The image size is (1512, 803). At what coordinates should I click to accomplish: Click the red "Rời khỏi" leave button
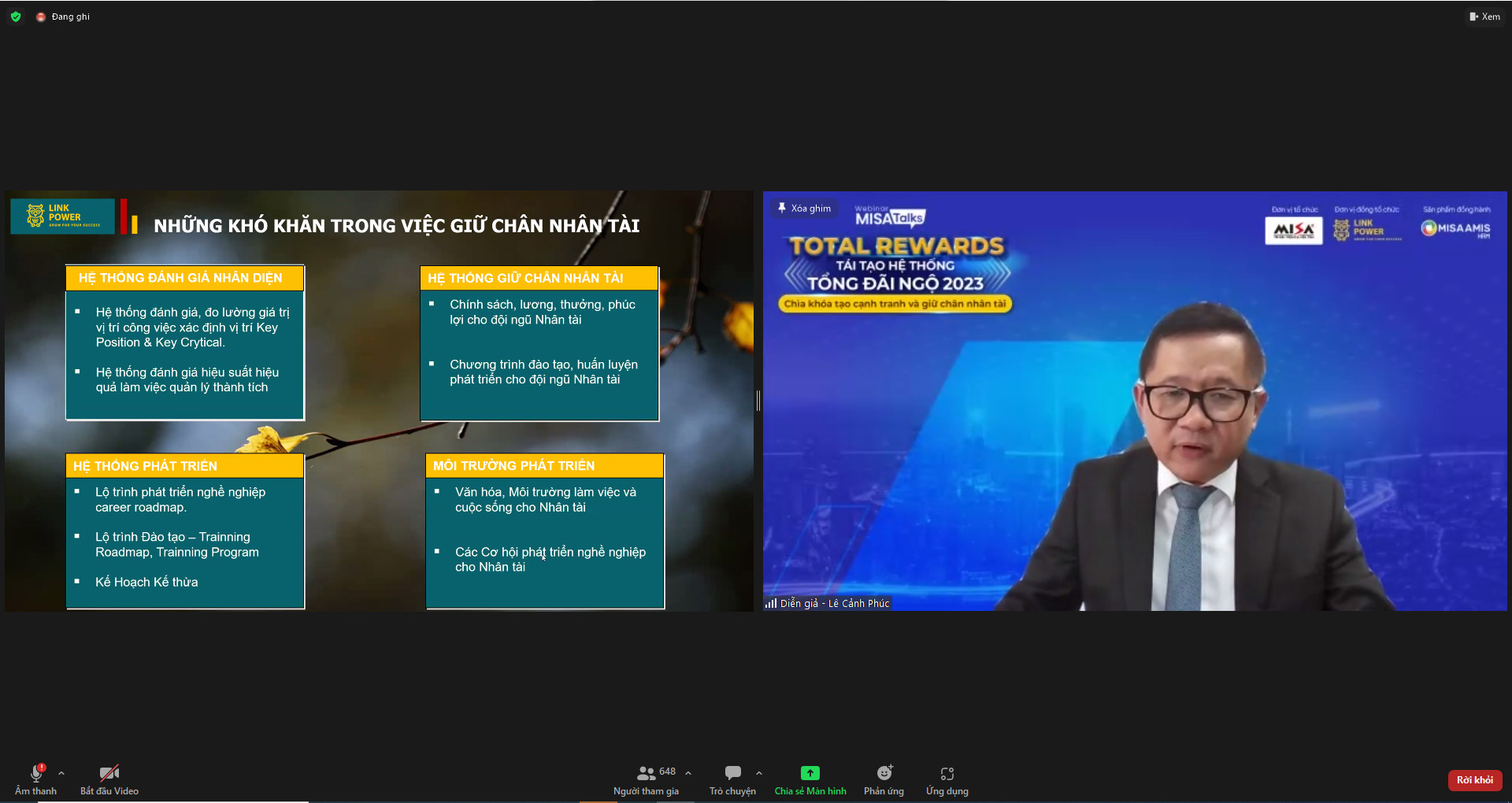click(x=1474, y=780)
